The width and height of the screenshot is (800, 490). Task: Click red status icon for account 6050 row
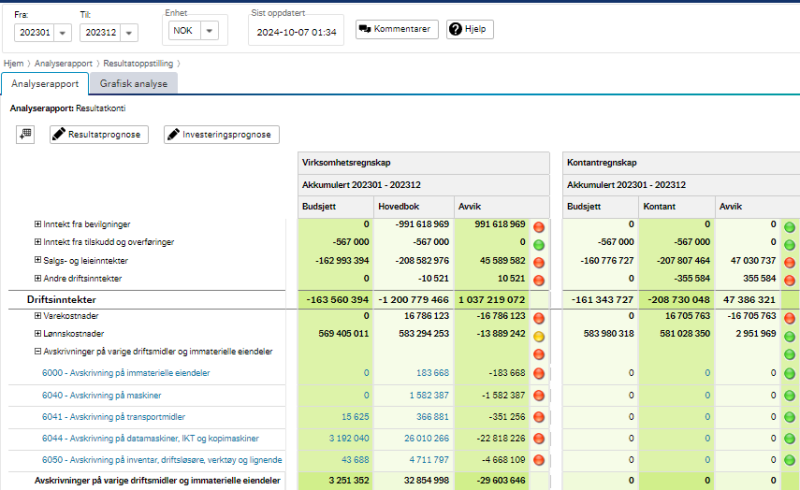click(539, 460)
